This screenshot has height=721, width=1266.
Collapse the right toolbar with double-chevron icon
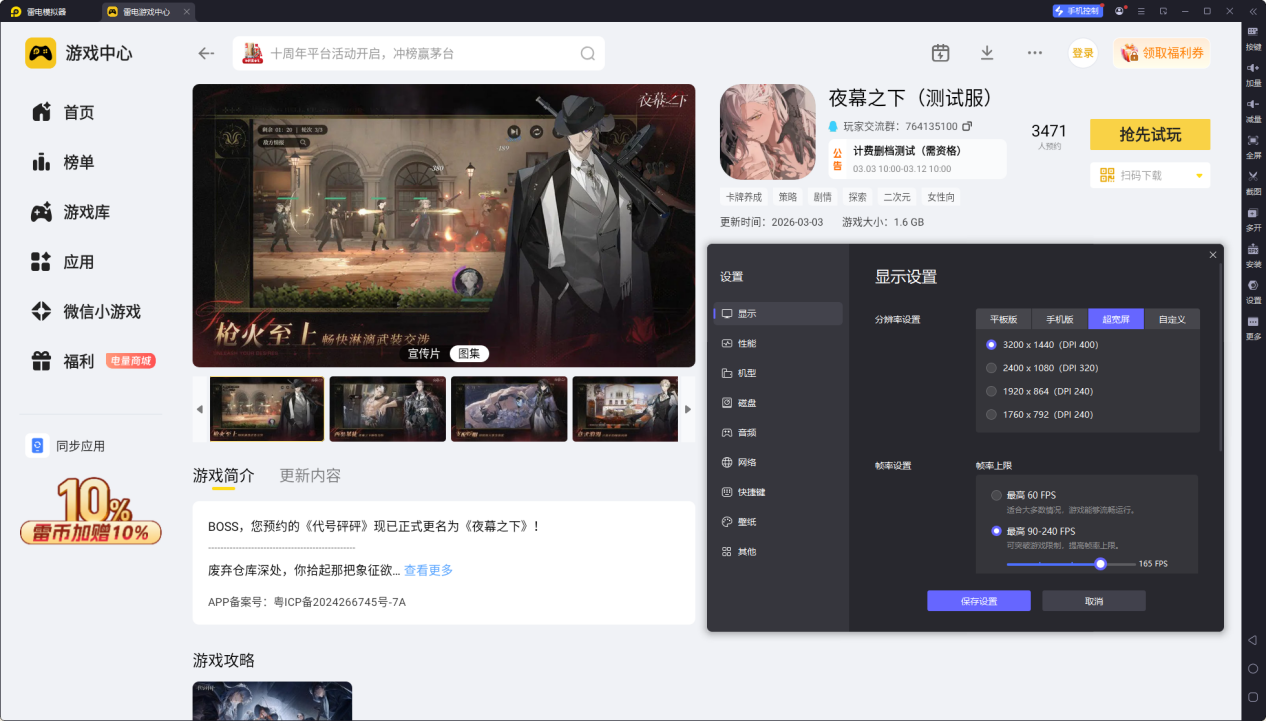[1253, 10]
